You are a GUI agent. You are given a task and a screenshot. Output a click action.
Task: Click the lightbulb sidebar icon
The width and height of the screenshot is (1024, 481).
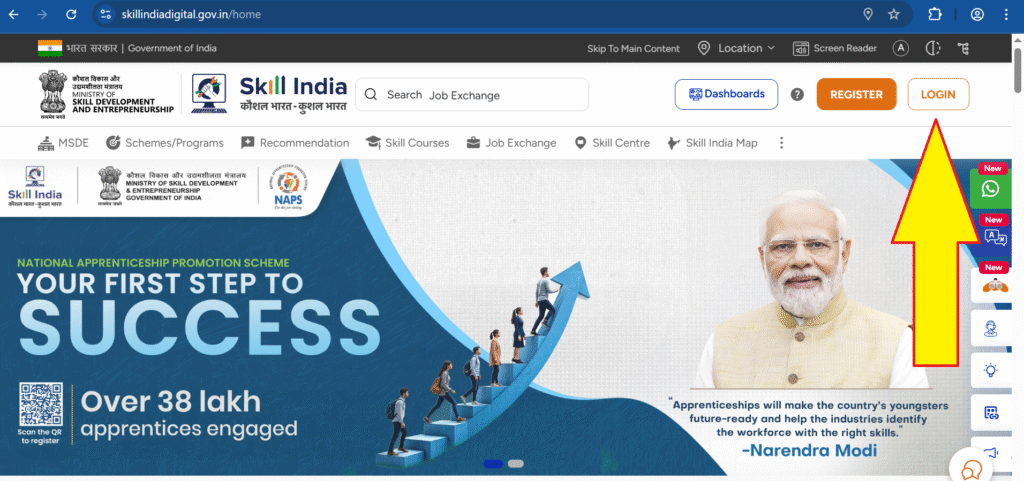991,371
